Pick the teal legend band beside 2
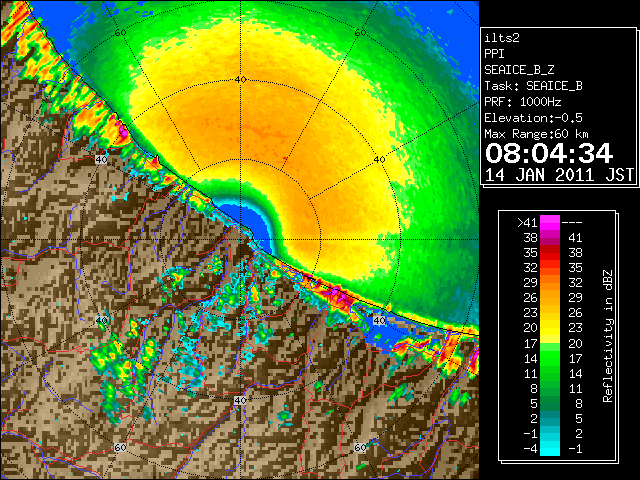This screenshot has width=640, height=480. pos(550,418)
